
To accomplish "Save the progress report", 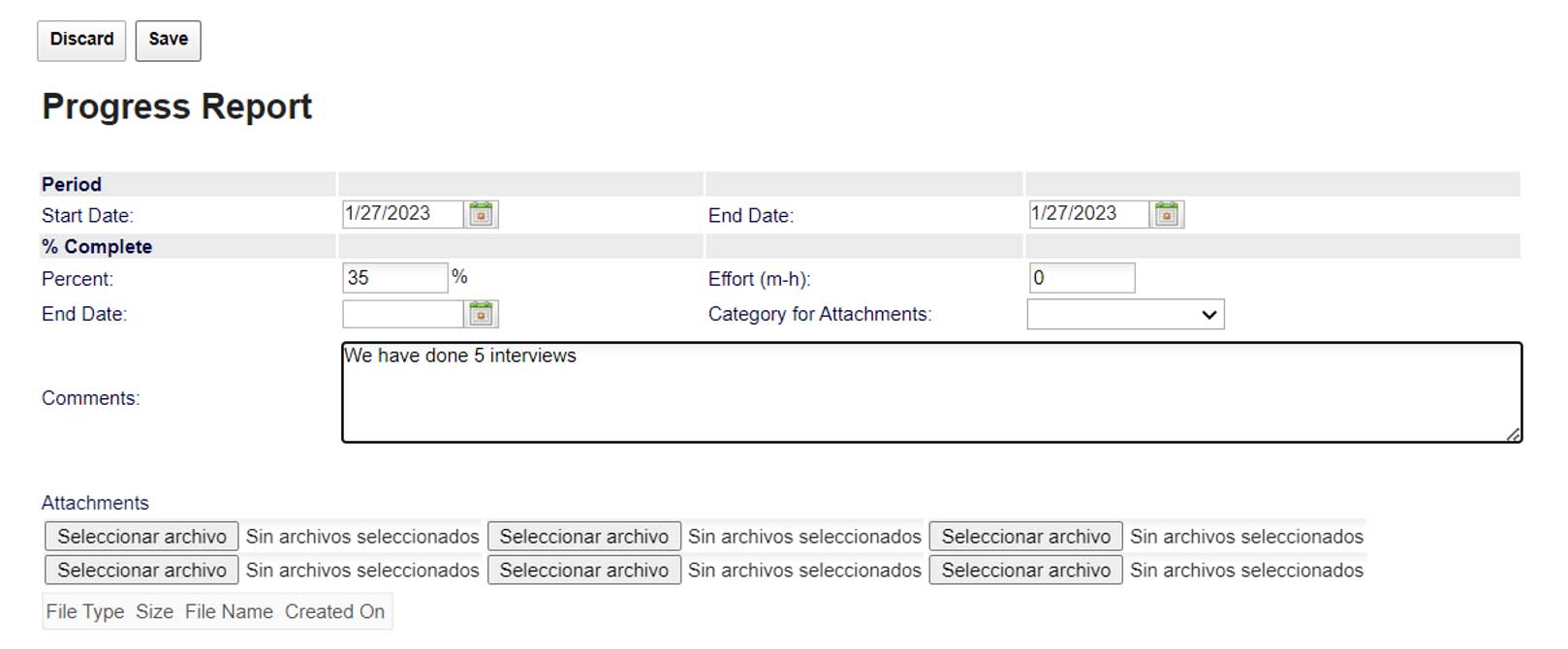I will tap(169, 40).
